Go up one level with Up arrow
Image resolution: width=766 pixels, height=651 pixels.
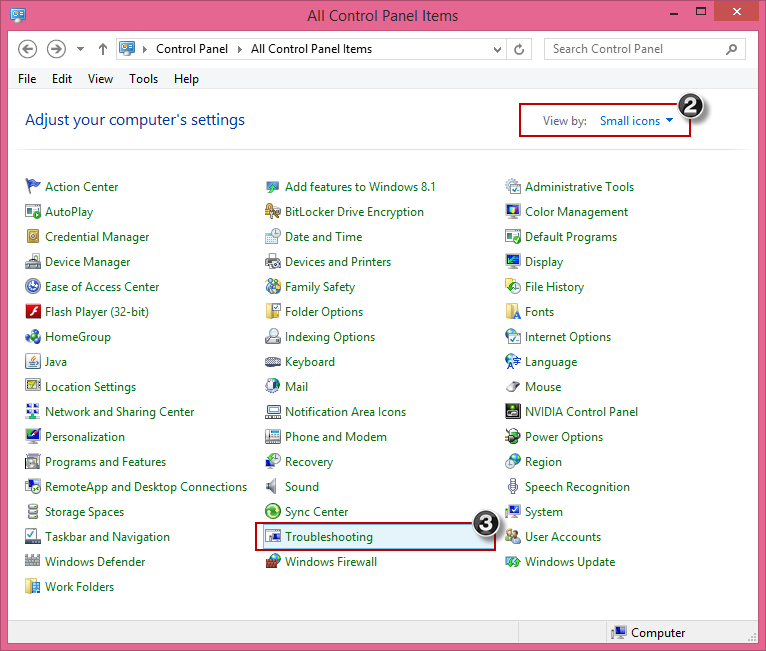click(103, 49)
